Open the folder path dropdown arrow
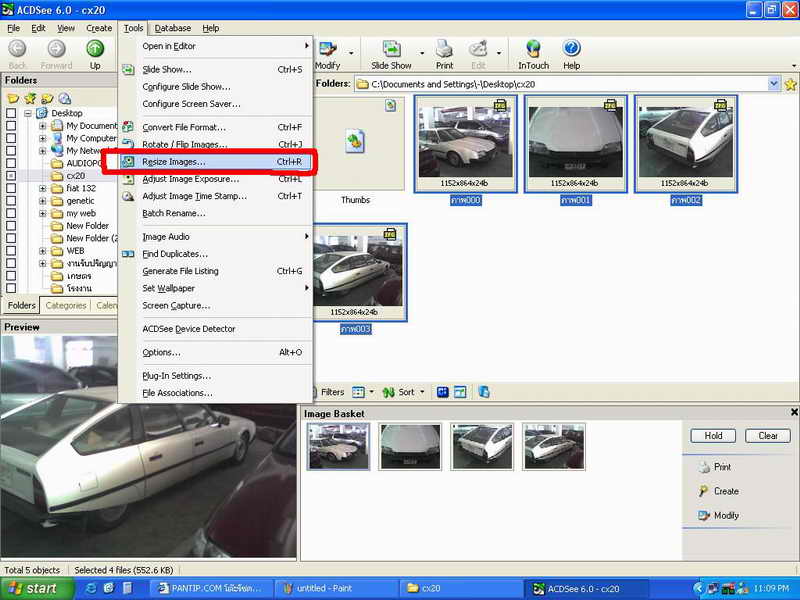Viewport: 800px width, 600px height. point(774,84)
